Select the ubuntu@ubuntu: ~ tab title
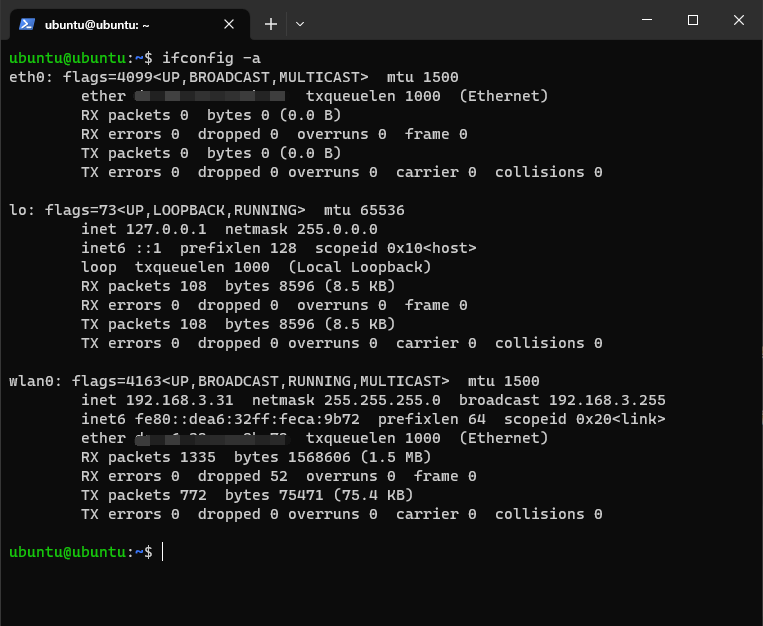 pyautogui.click(x=96, y=24)
